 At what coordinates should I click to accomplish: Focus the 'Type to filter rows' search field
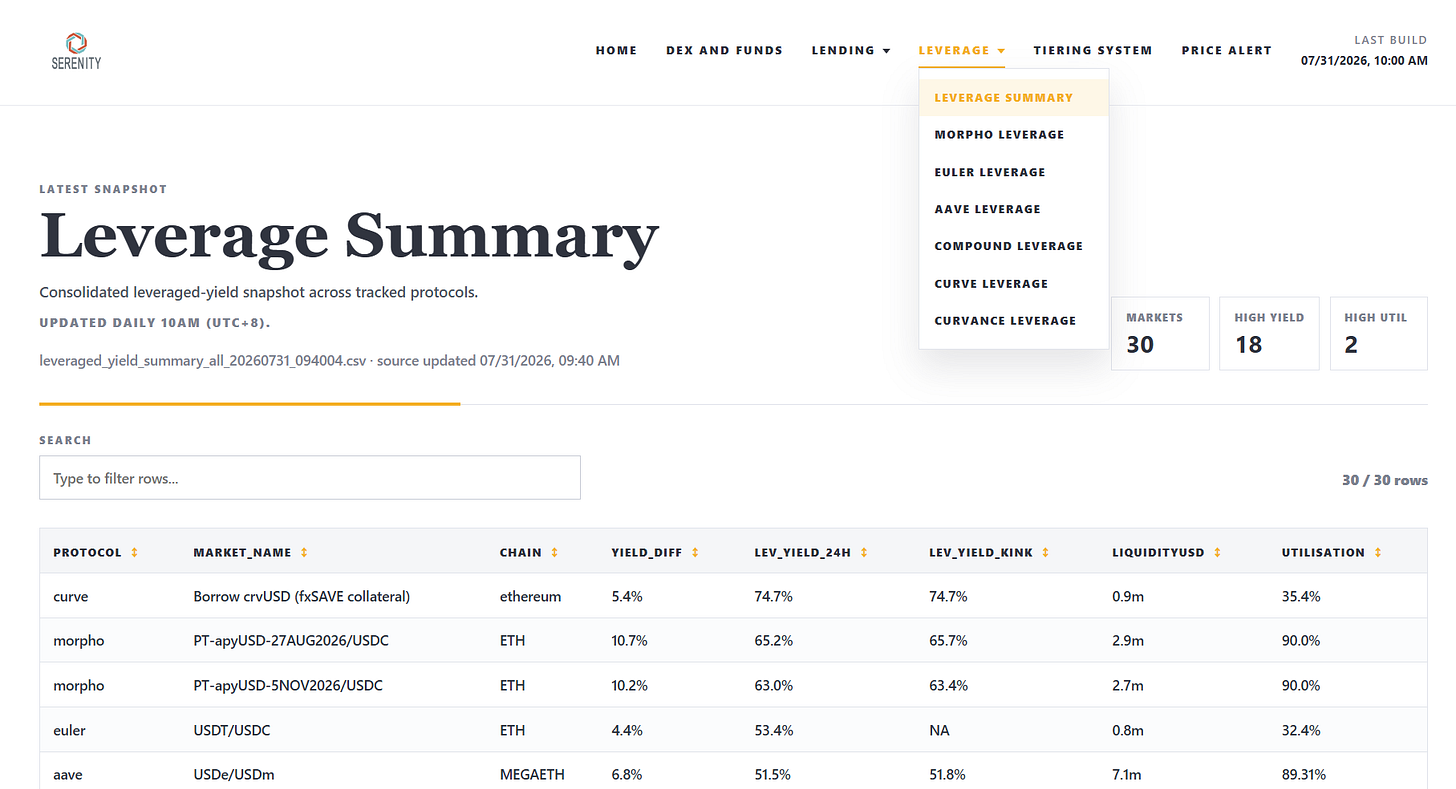tap(310, 478)
